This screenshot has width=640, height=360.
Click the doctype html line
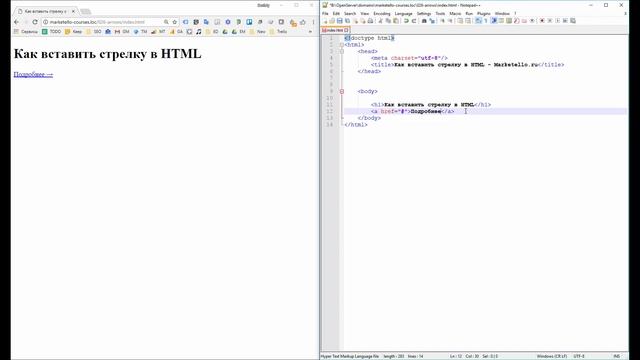click(x=369, y=38)
